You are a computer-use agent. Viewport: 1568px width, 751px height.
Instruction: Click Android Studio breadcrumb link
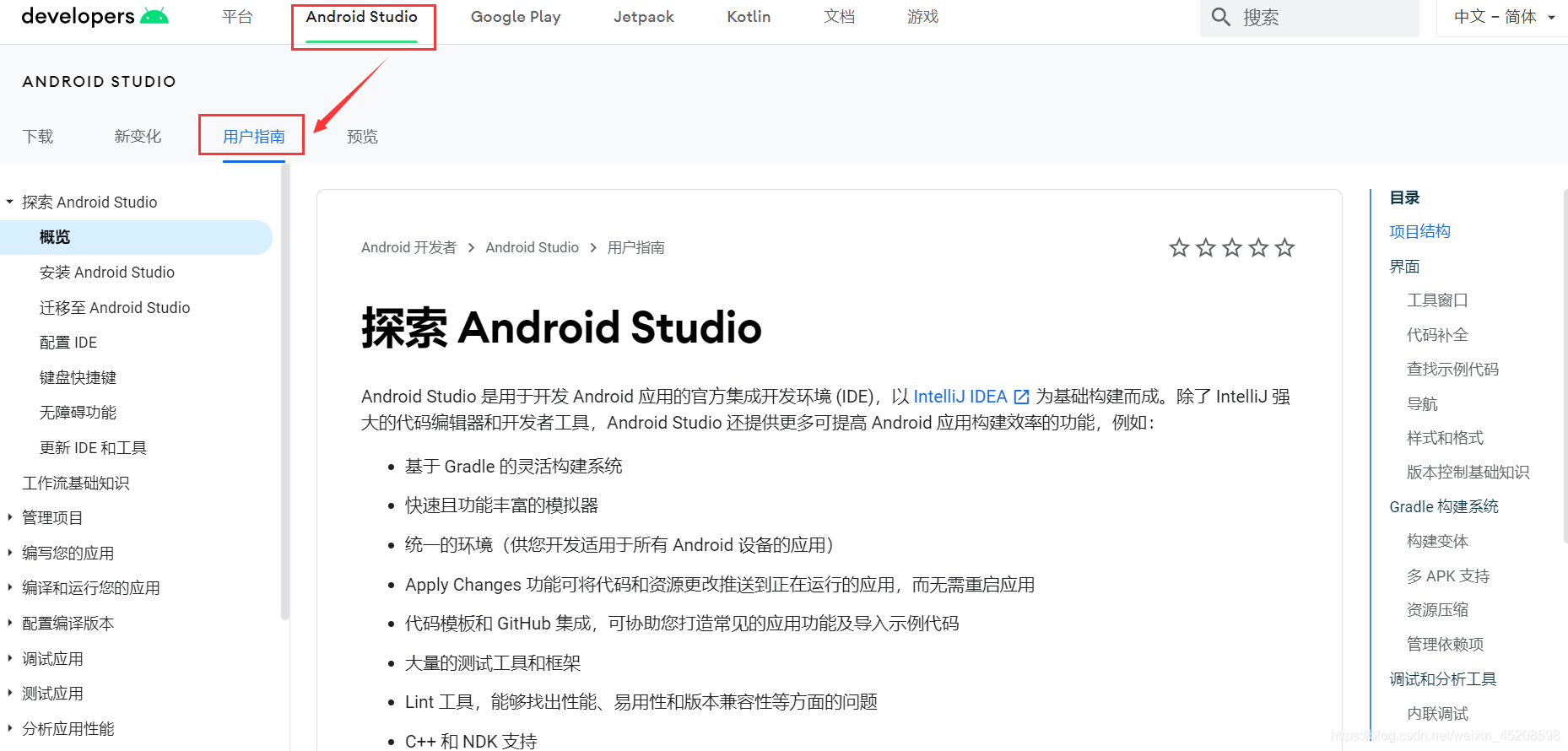(532, 247)
